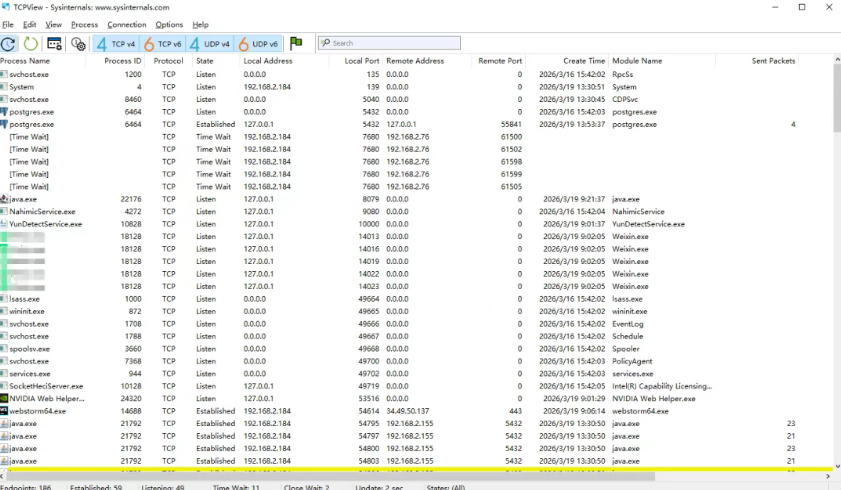
Task: Open the Connection menu
Action: [x=126, y=24]
